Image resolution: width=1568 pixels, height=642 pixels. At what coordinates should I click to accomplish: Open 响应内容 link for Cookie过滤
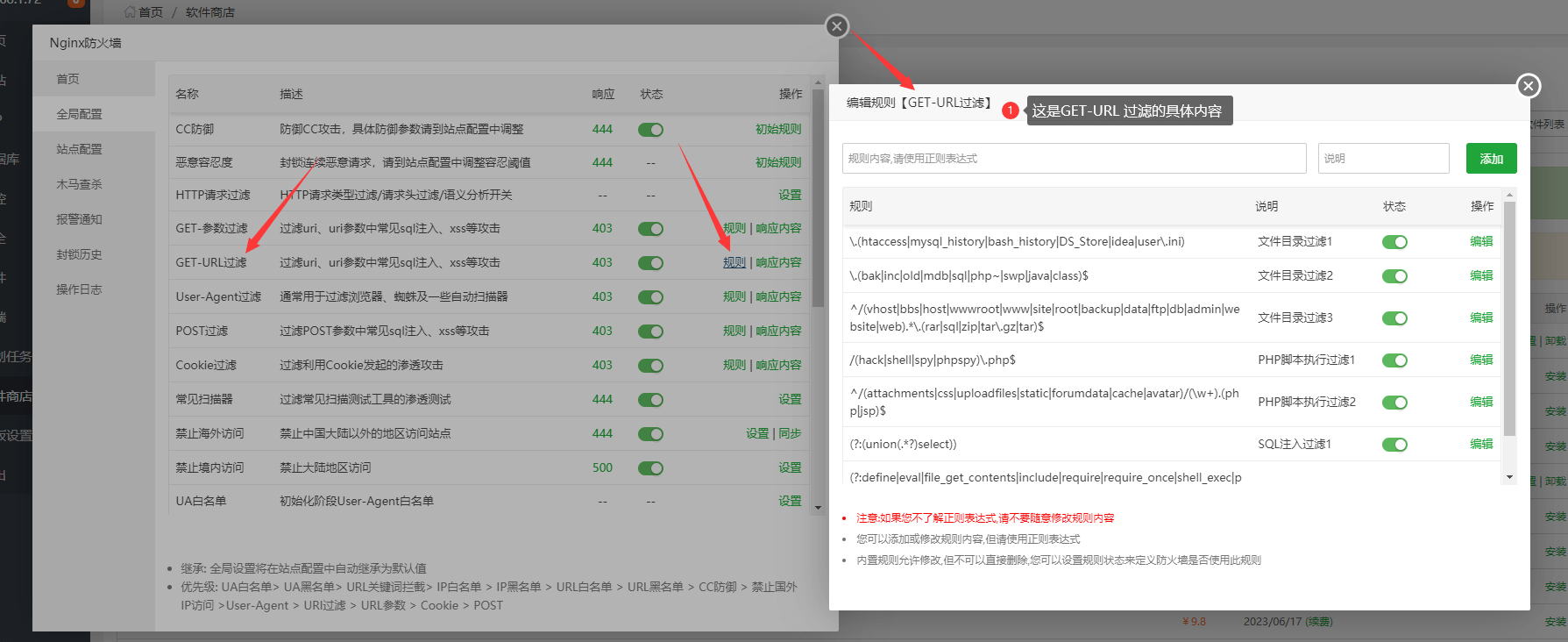[778, 365]
